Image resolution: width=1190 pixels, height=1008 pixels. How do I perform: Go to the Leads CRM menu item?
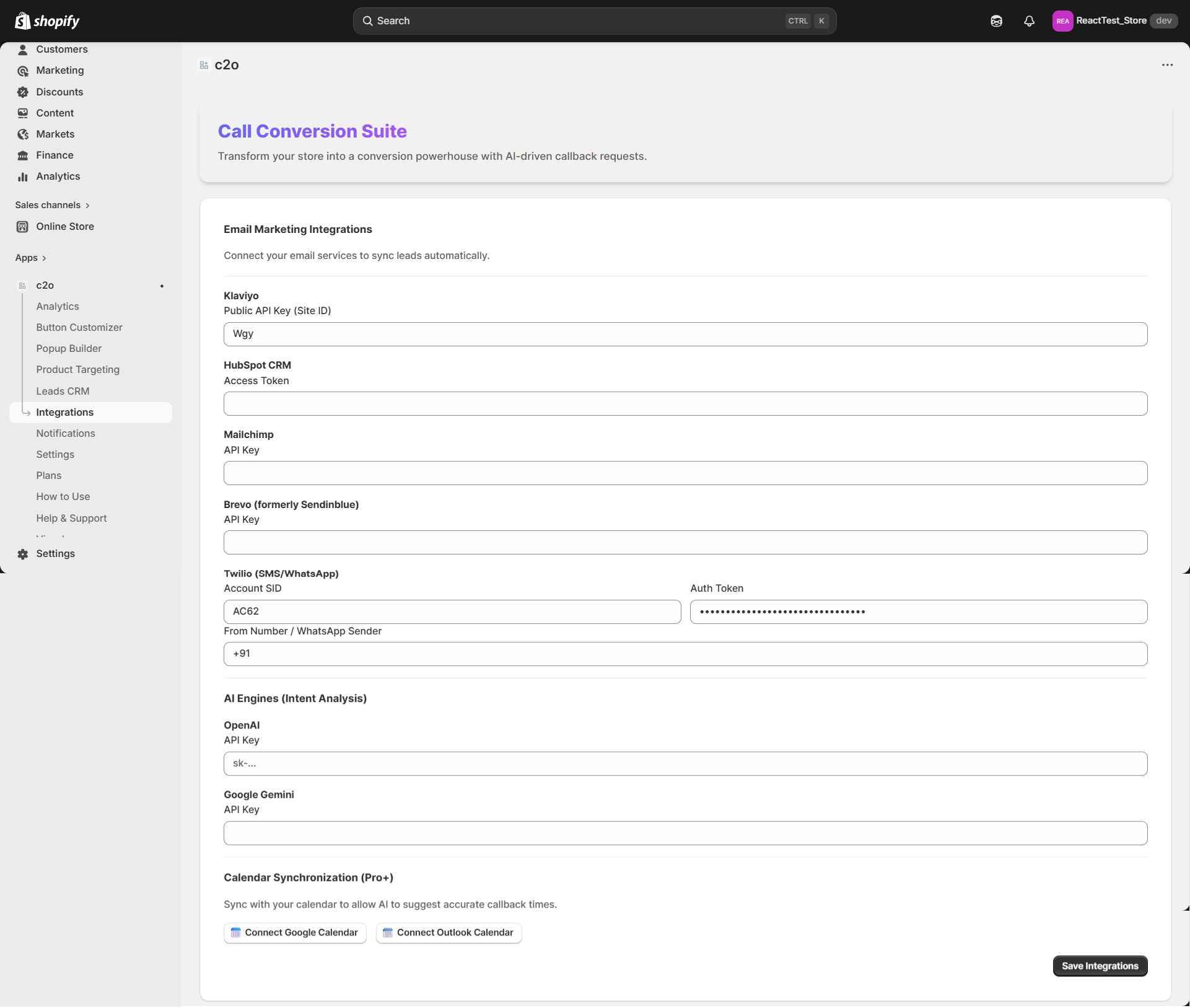click(63, 392)
